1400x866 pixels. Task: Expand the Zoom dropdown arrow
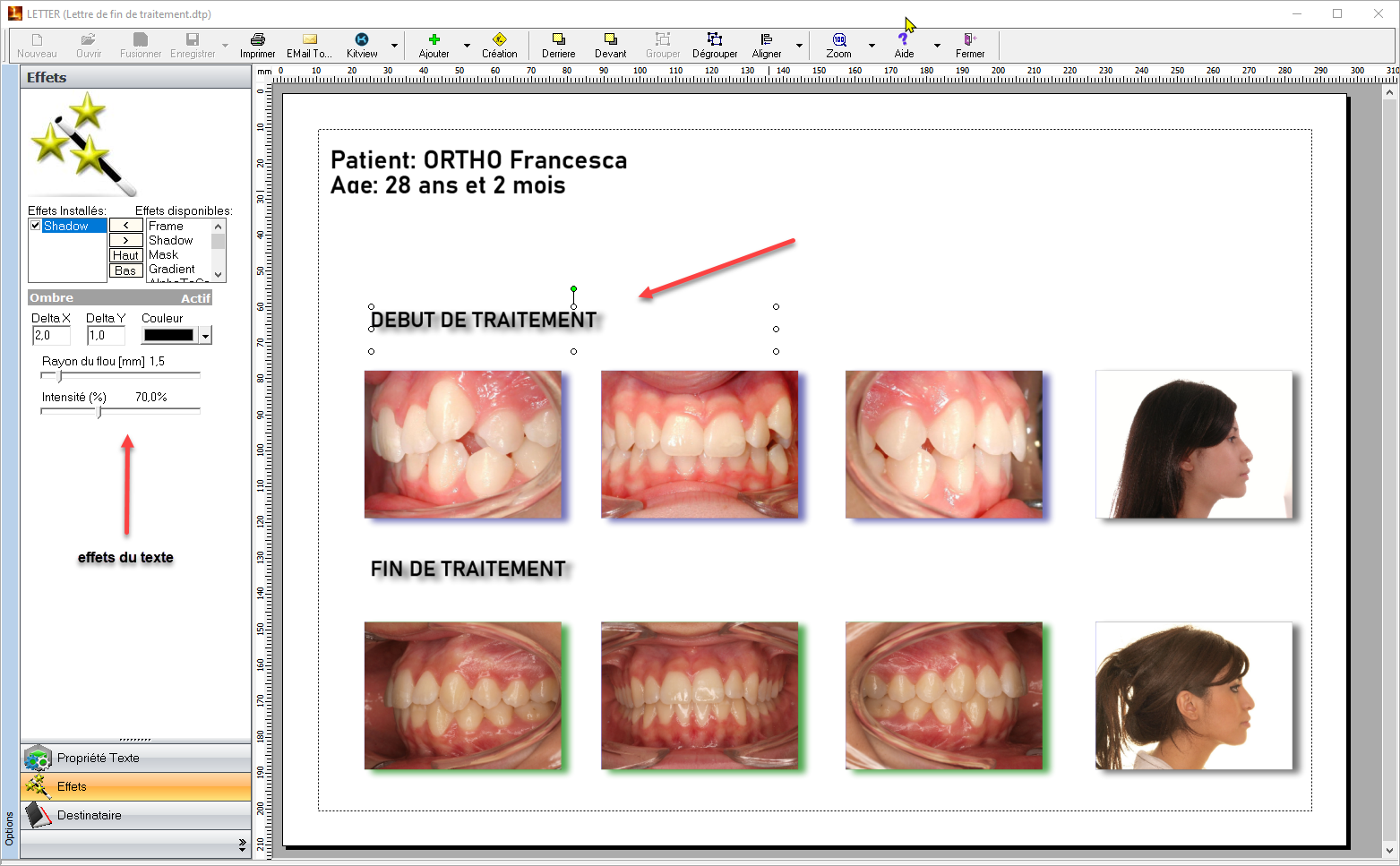872,46
